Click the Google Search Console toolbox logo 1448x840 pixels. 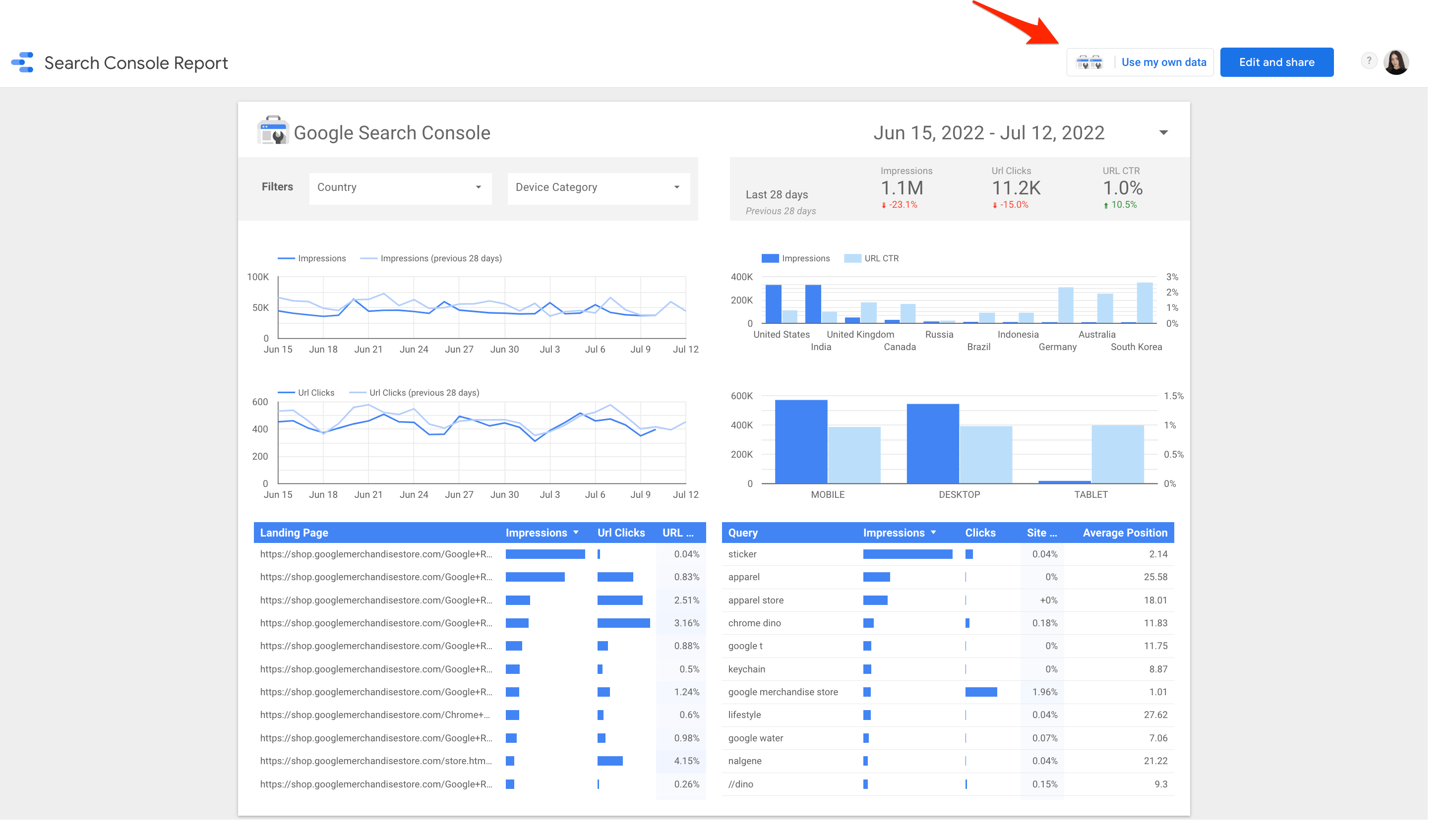(273, 130)
